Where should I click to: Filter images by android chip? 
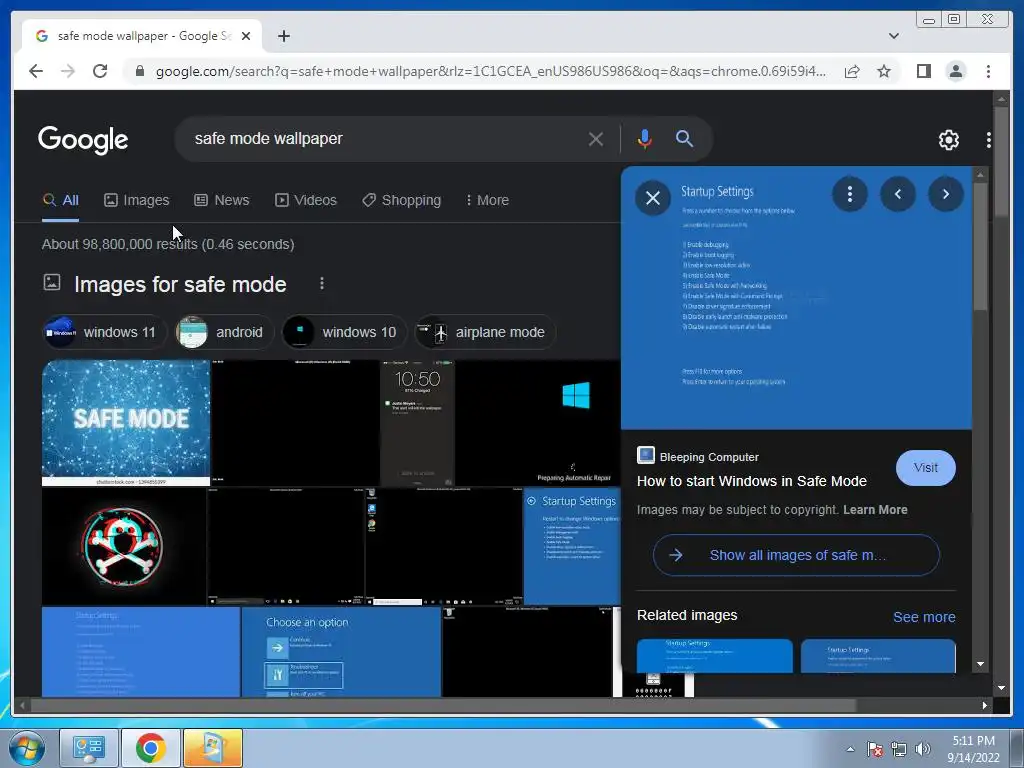click(224, 332)
